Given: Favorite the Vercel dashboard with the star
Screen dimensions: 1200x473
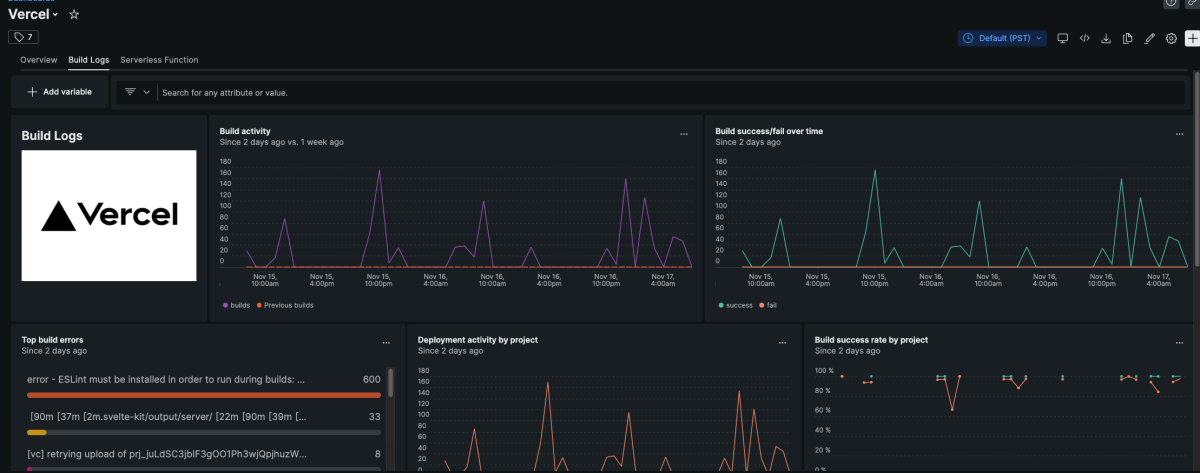Looking at the screenshot, I should point(74,15).
